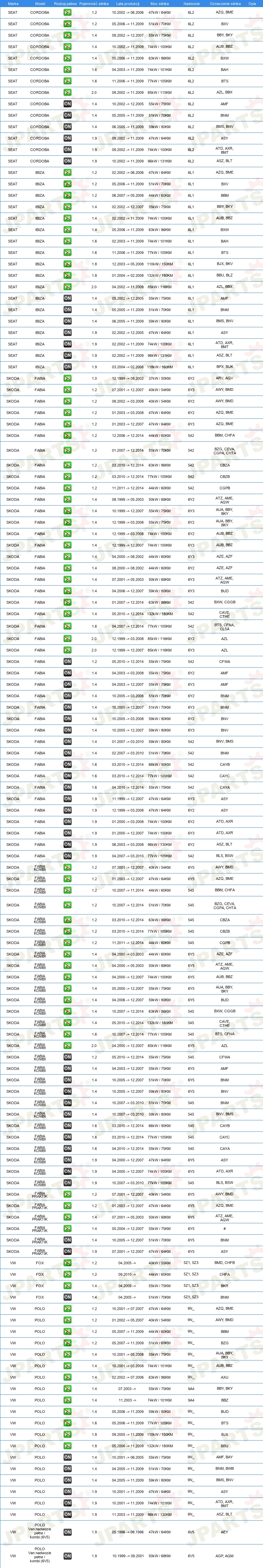263x1568 pixels.
Task: Click diesel icon in Polo Van AGP, AQM row
Action: click(68, 1556)
